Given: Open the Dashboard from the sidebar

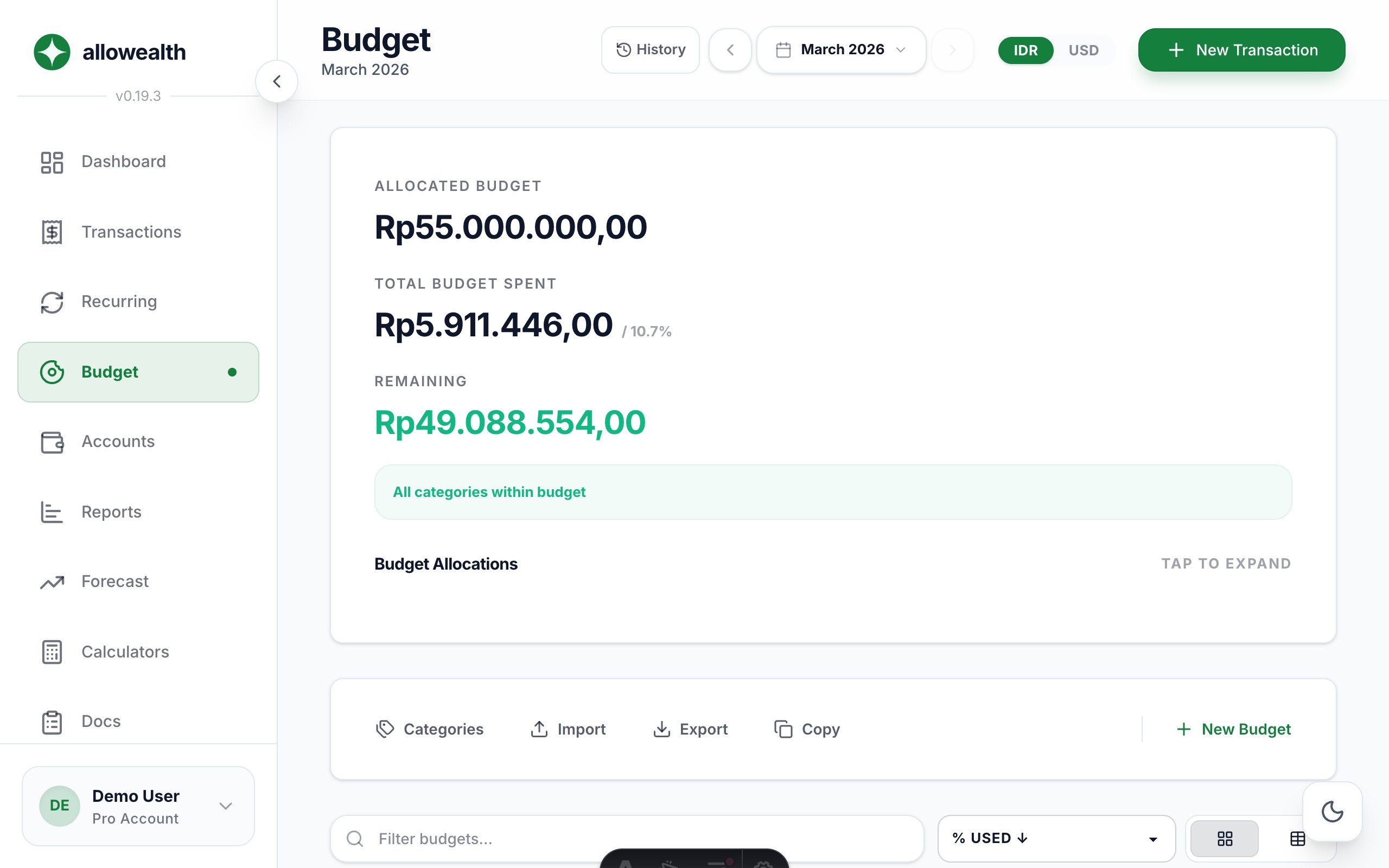Looking at the screenshot, I should [124, 161].
